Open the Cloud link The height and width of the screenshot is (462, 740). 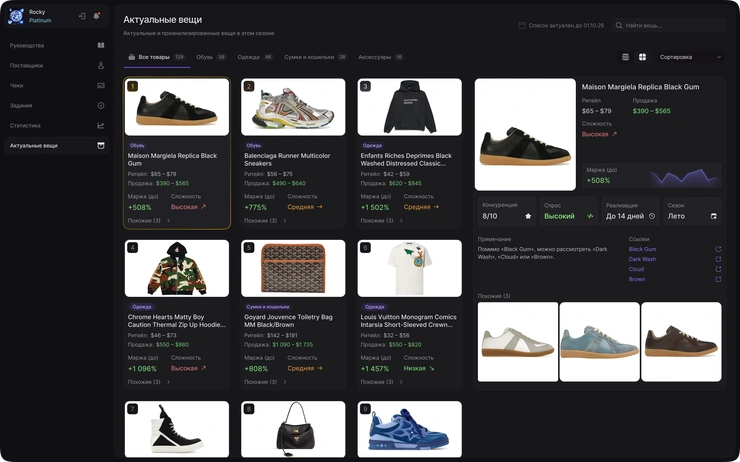pos(636,269)
